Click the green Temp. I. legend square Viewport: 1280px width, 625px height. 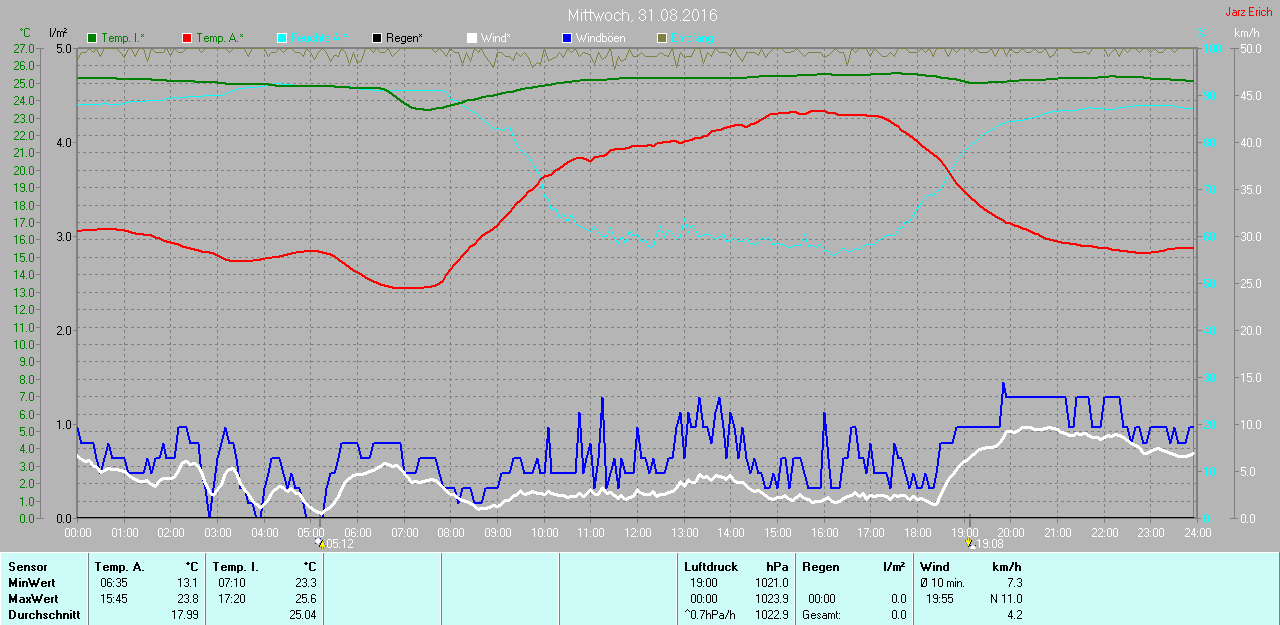(x=93, y=38)
